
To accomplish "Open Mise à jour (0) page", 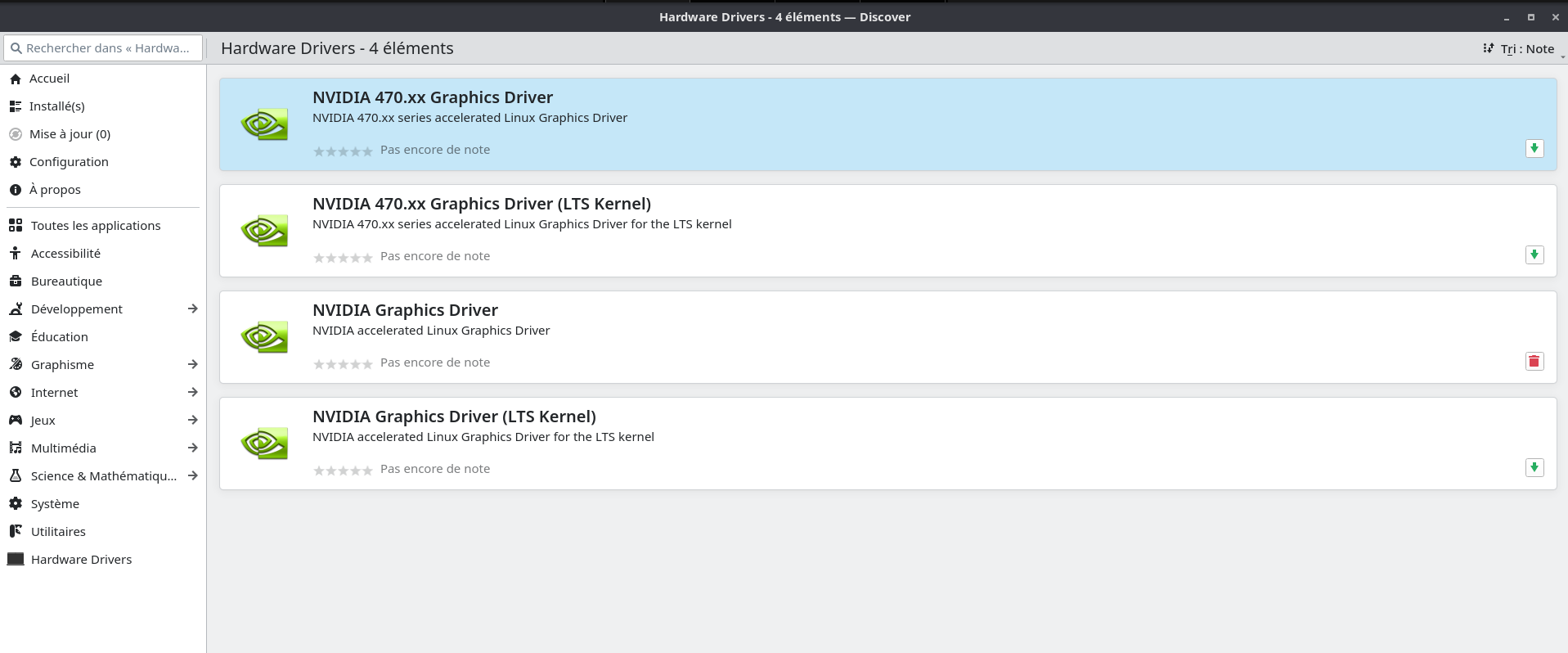I will [103, 134].
